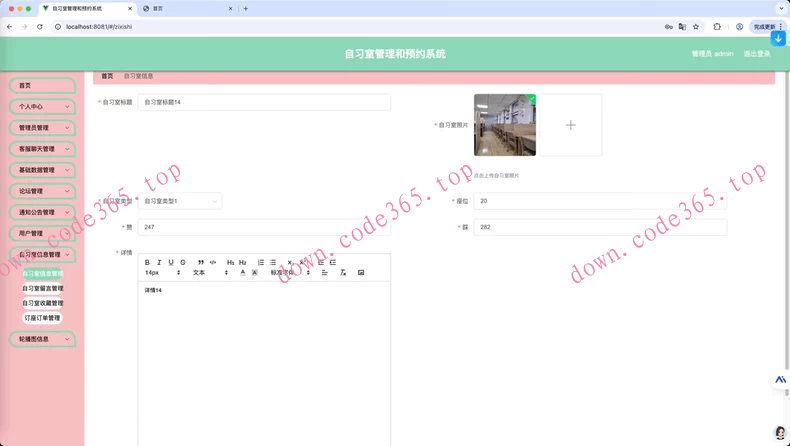The image size is (790, 446).
Task: Open 用户管理 in the sidebar
Action: tap(42, 234)
